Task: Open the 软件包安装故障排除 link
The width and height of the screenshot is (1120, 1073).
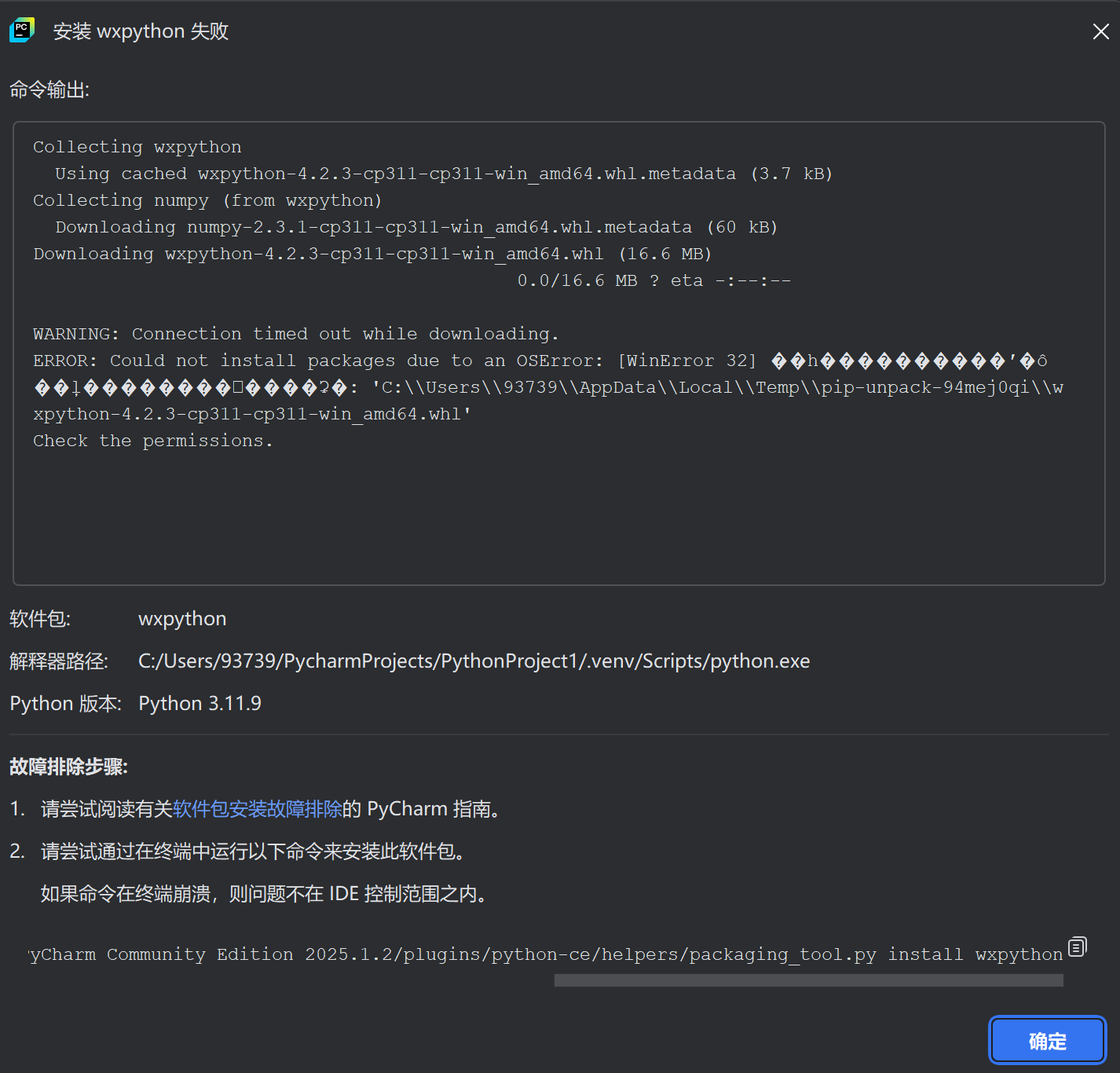Action: (x=258, y=809)
